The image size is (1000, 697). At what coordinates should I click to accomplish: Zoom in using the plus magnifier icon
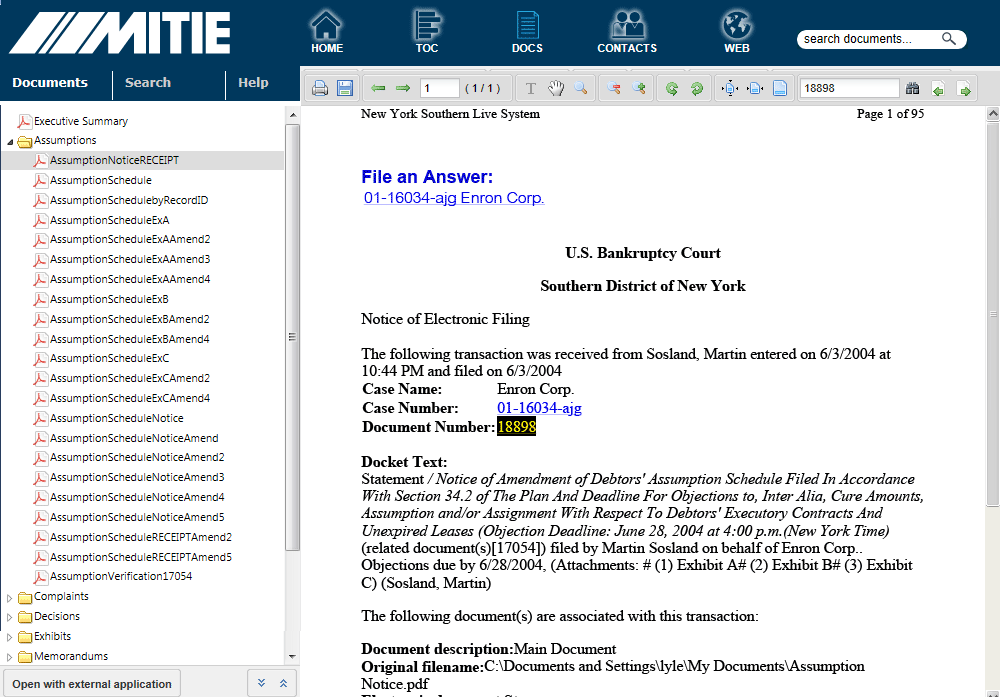pyautogui.click(x=638, y=88)
